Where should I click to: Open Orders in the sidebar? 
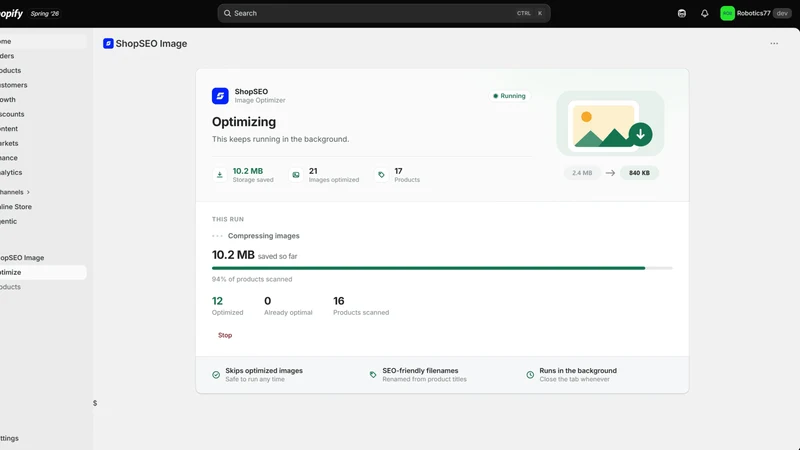[x=43, y=56]
